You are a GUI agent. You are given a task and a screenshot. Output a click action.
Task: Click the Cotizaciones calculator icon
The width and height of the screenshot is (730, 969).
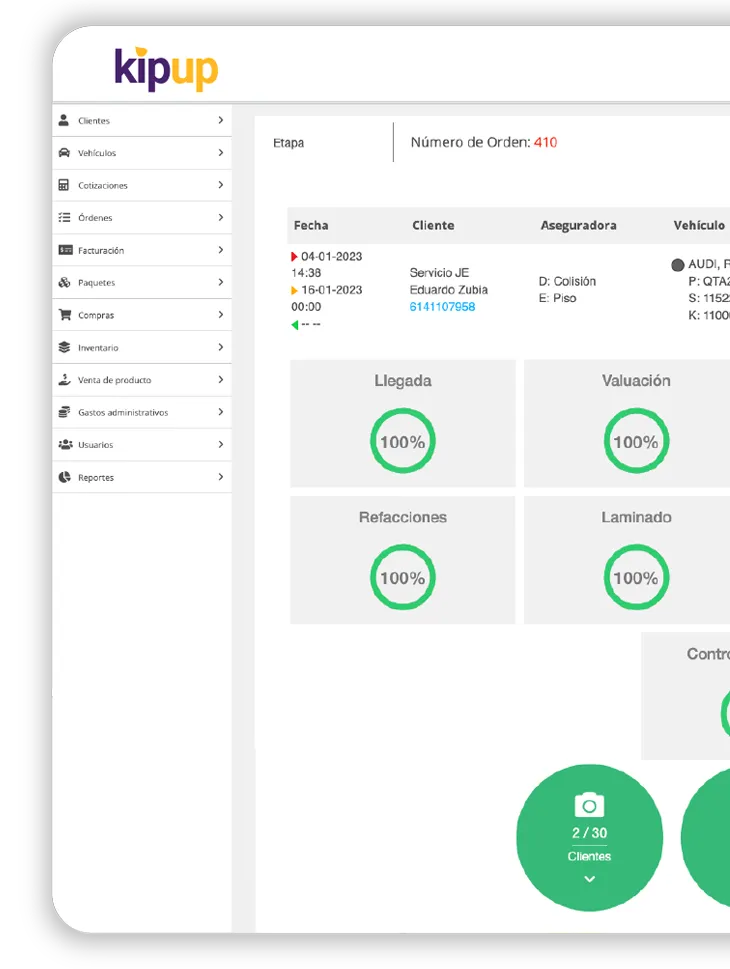point(64,185)
